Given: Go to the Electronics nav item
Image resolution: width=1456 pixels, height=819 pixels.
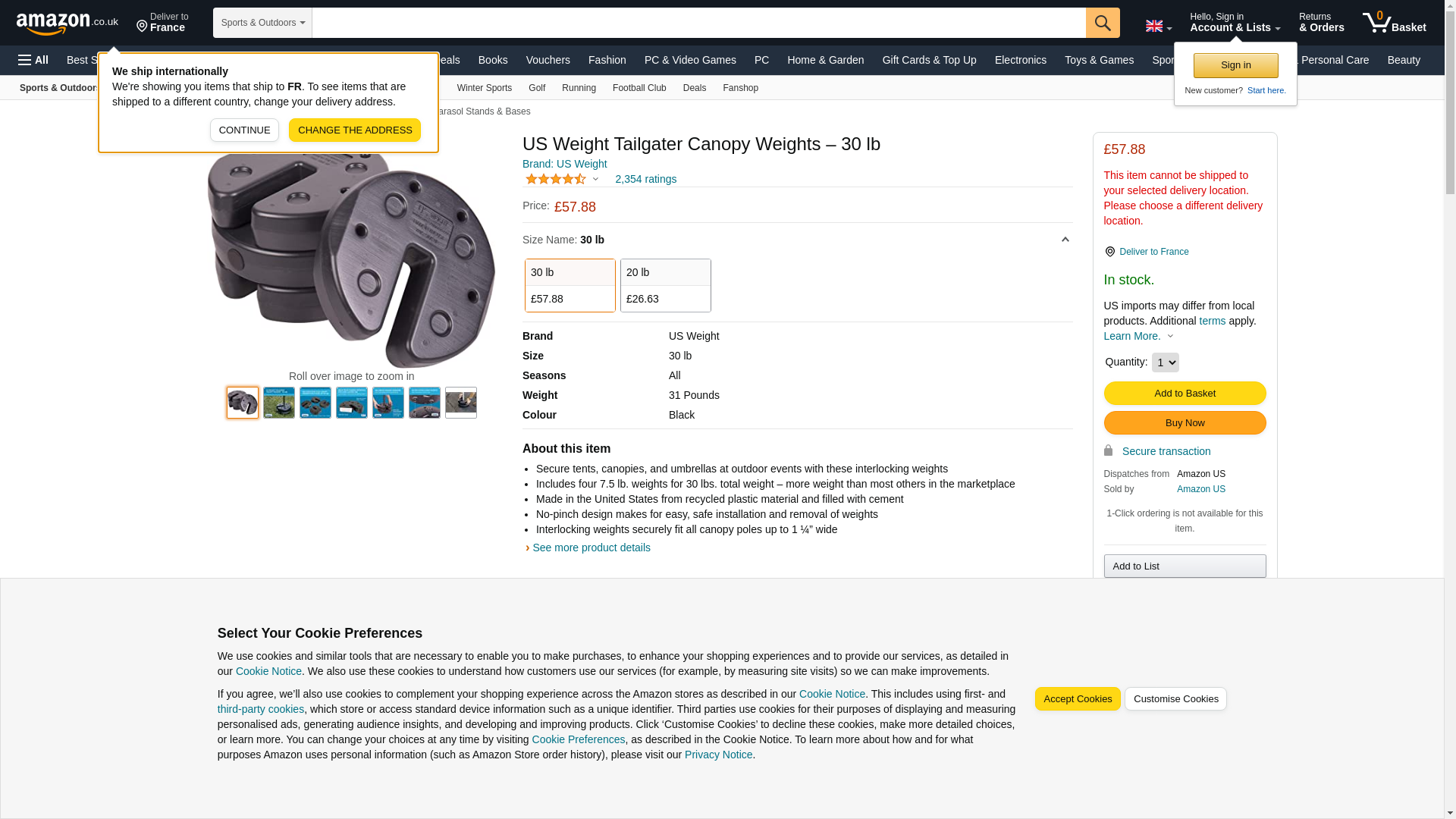Looking at the screenshot, I should [1020, 60].
